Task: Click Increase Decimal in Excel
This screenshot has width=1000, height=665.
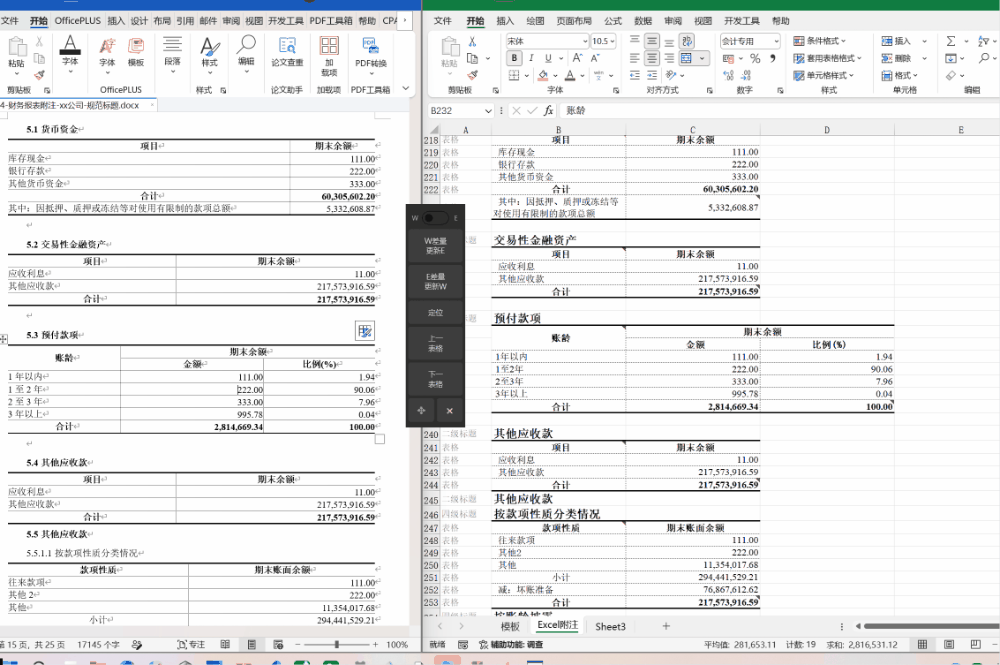Action: pyautogui.click(x=729, y=75)
